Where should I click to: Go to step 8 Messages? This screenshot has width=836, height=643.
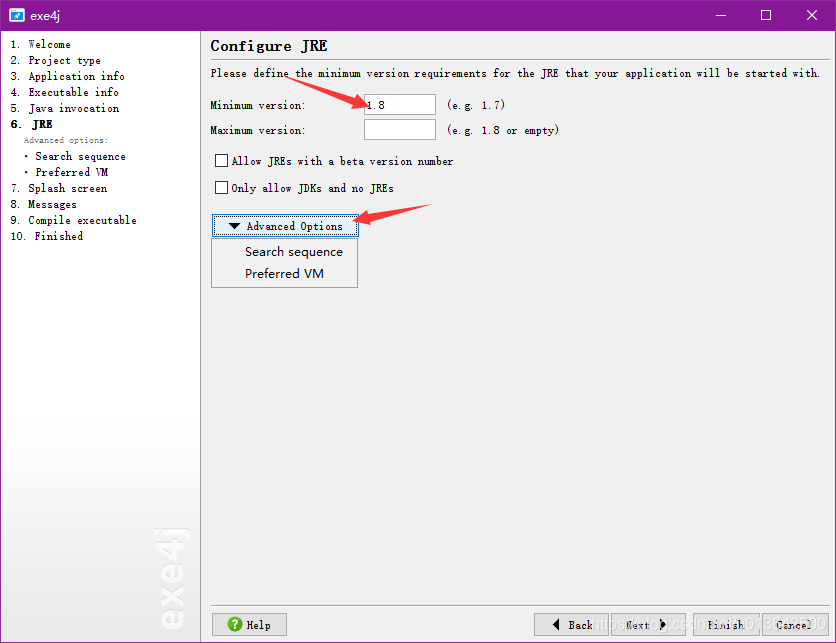point(43,204)
